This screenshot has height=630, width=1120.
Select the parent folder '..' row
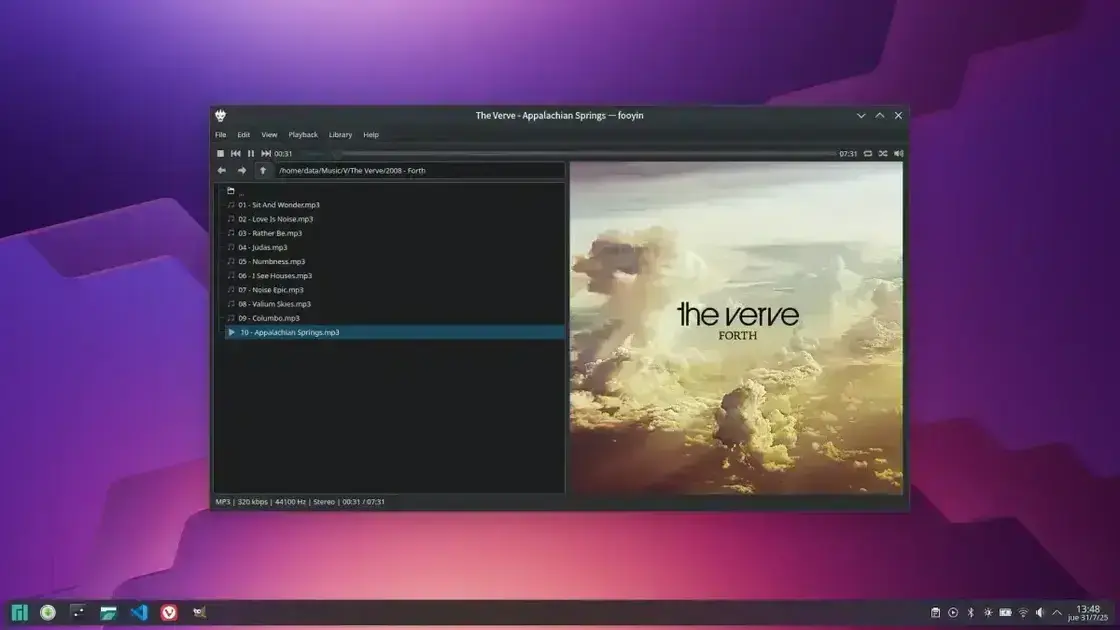tap(394, 191)
